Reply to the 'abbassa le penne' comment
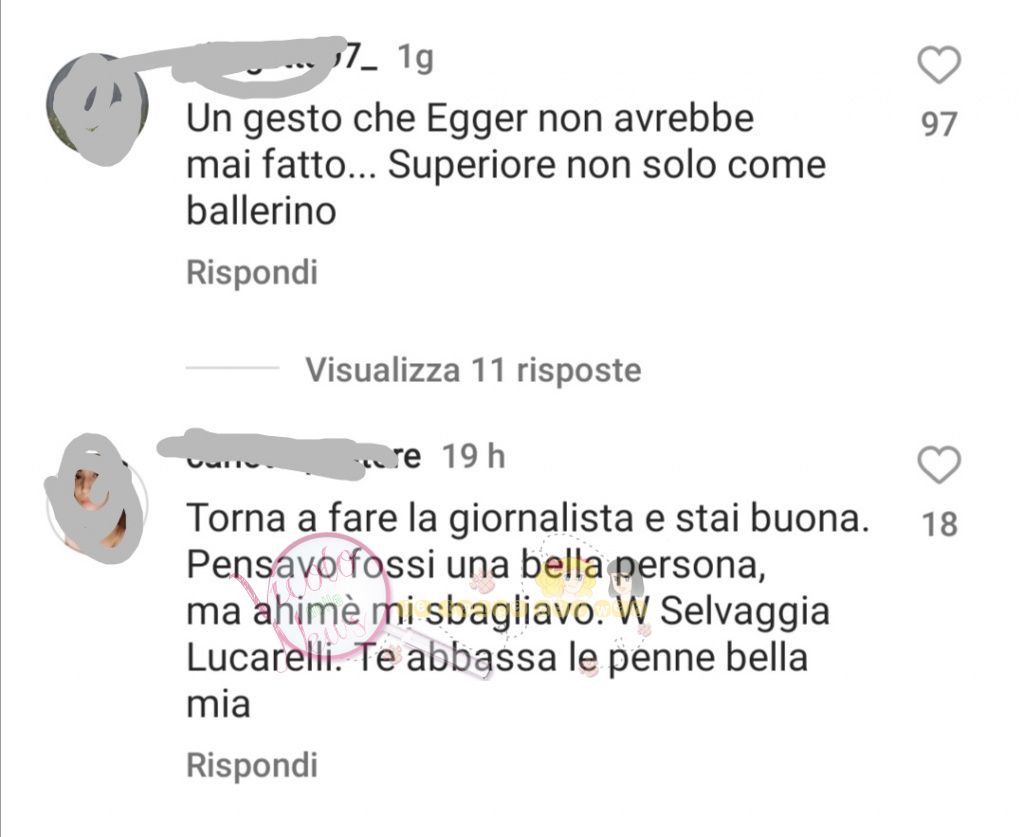 pyautogui.click(x=252, y=765)
